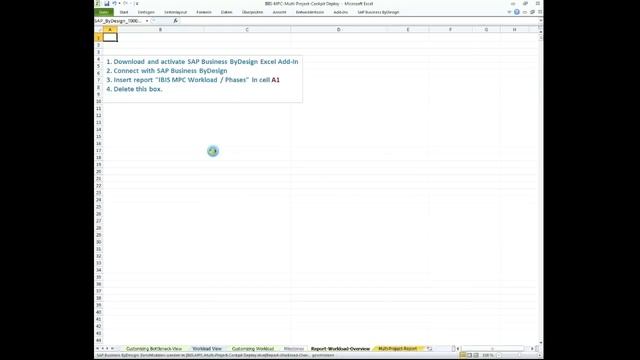The width and height of the screenshot is (640, 360).
Task: Click the insert new worksheet tab icon
Action: pyautogui.click(x=429, y=349)
